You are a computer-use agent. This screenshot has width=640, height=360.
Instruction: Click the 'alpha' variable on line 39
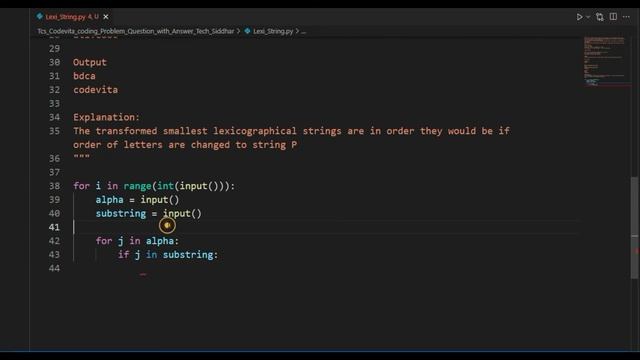109,200
